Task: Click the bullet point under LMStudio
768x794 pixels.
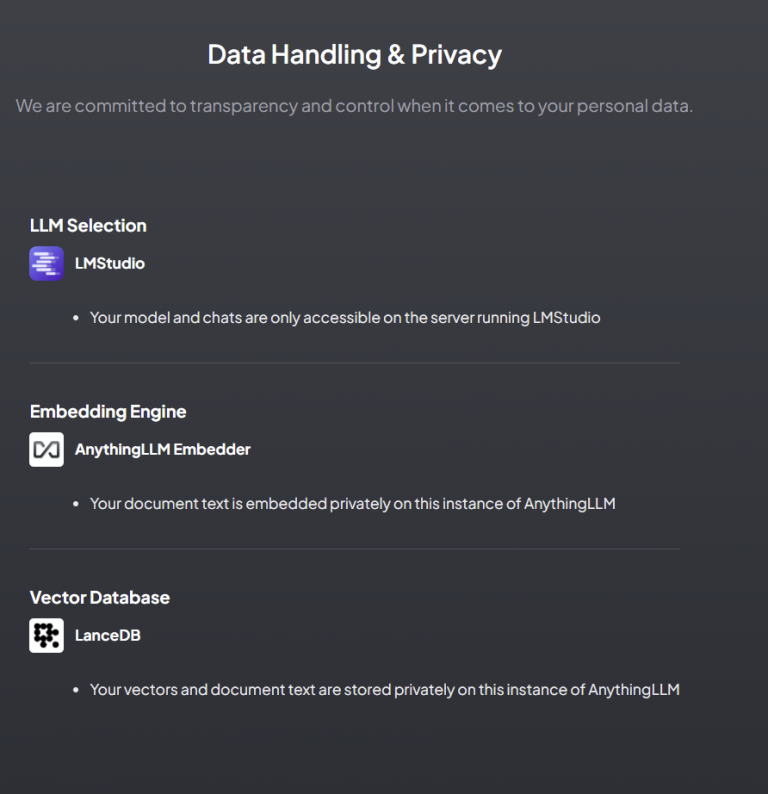Action: click(76, 318)
